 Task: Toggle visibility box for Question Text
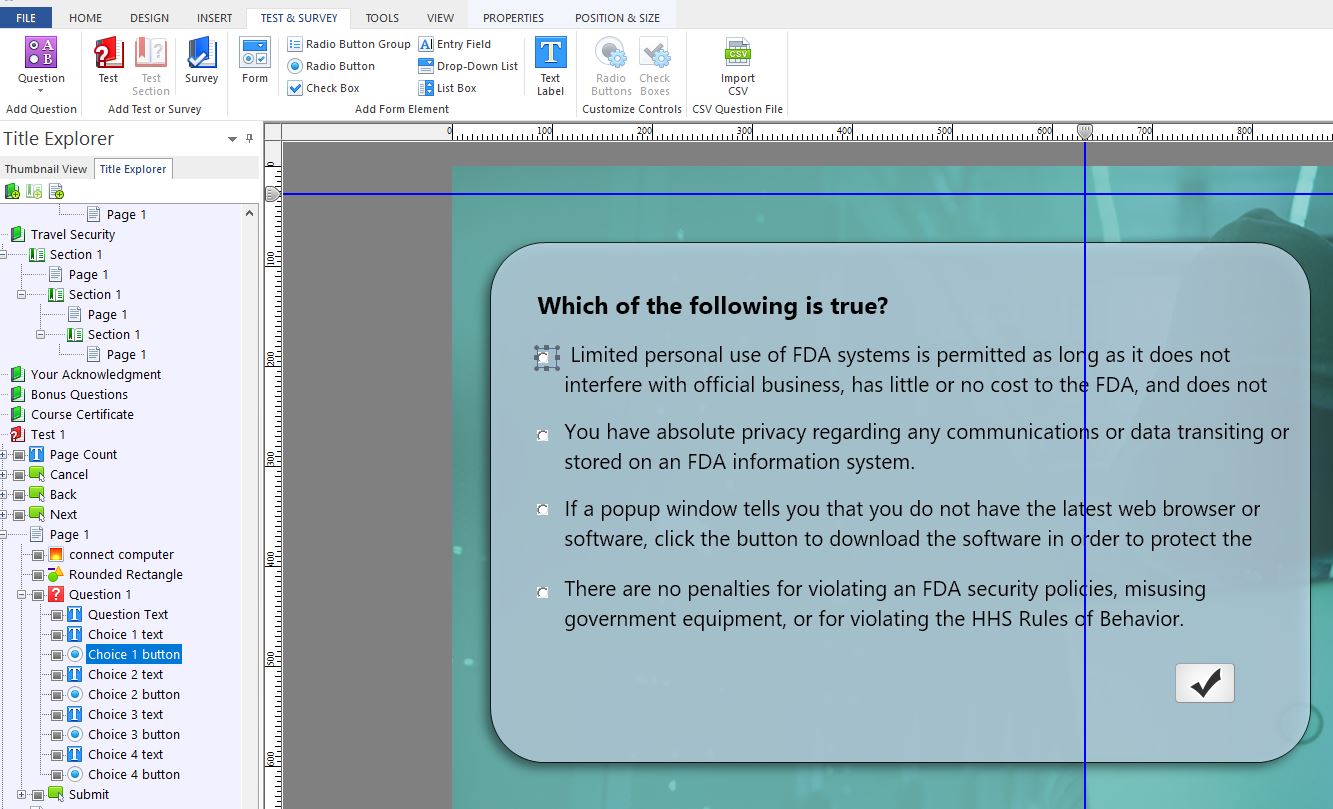(x=57, y=615)
